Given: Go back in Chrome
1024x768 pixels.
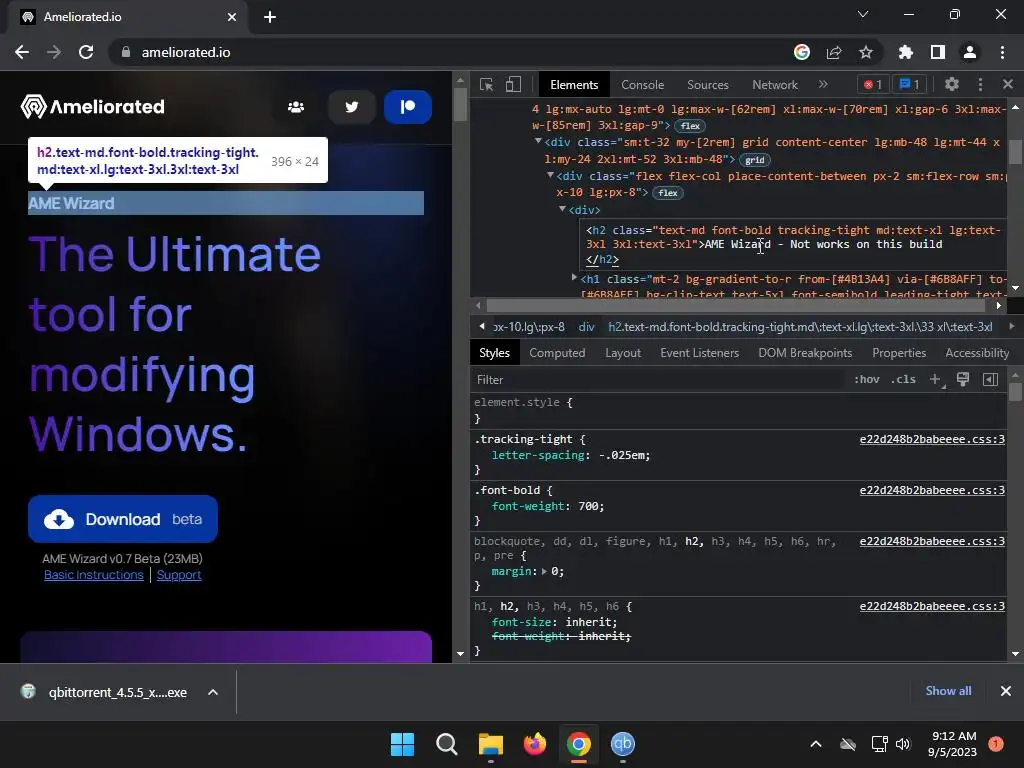Looking at the screenshot, I should pos(22,52).
